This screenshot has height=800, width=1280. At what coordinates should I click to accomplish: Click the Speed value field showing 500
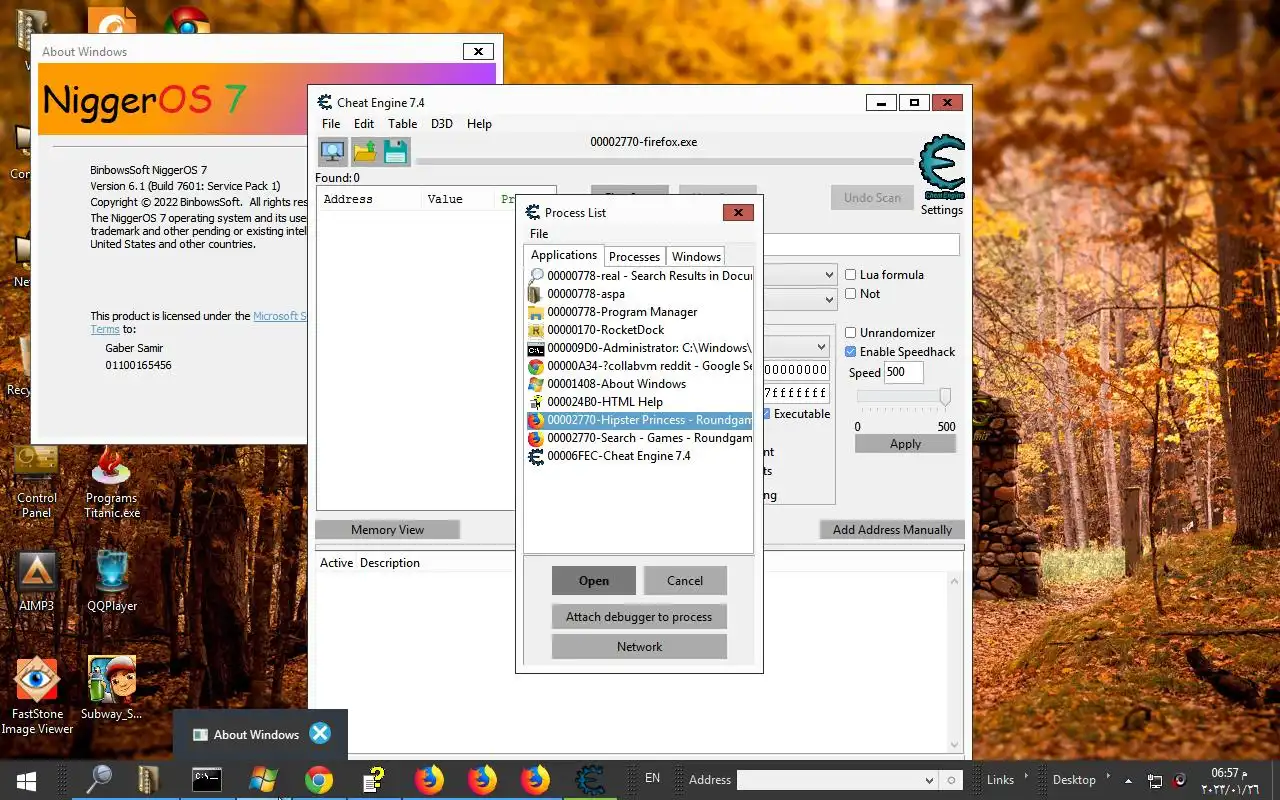pos(903,372)
